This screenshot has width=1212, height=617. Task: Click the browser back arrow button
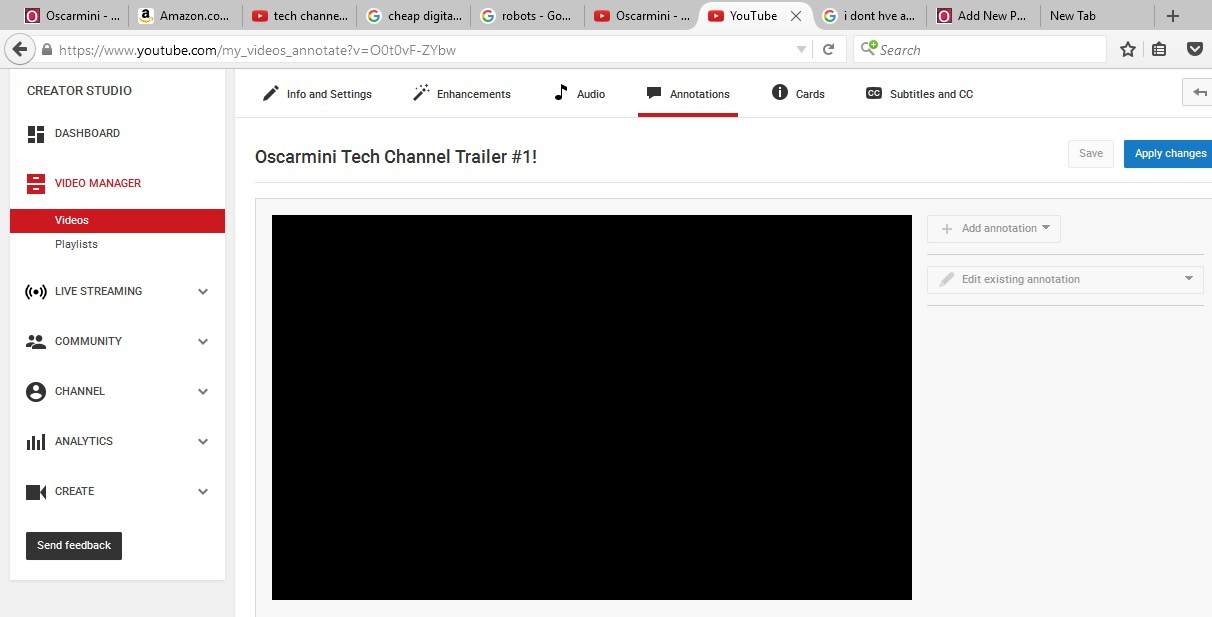coord(19,49)
